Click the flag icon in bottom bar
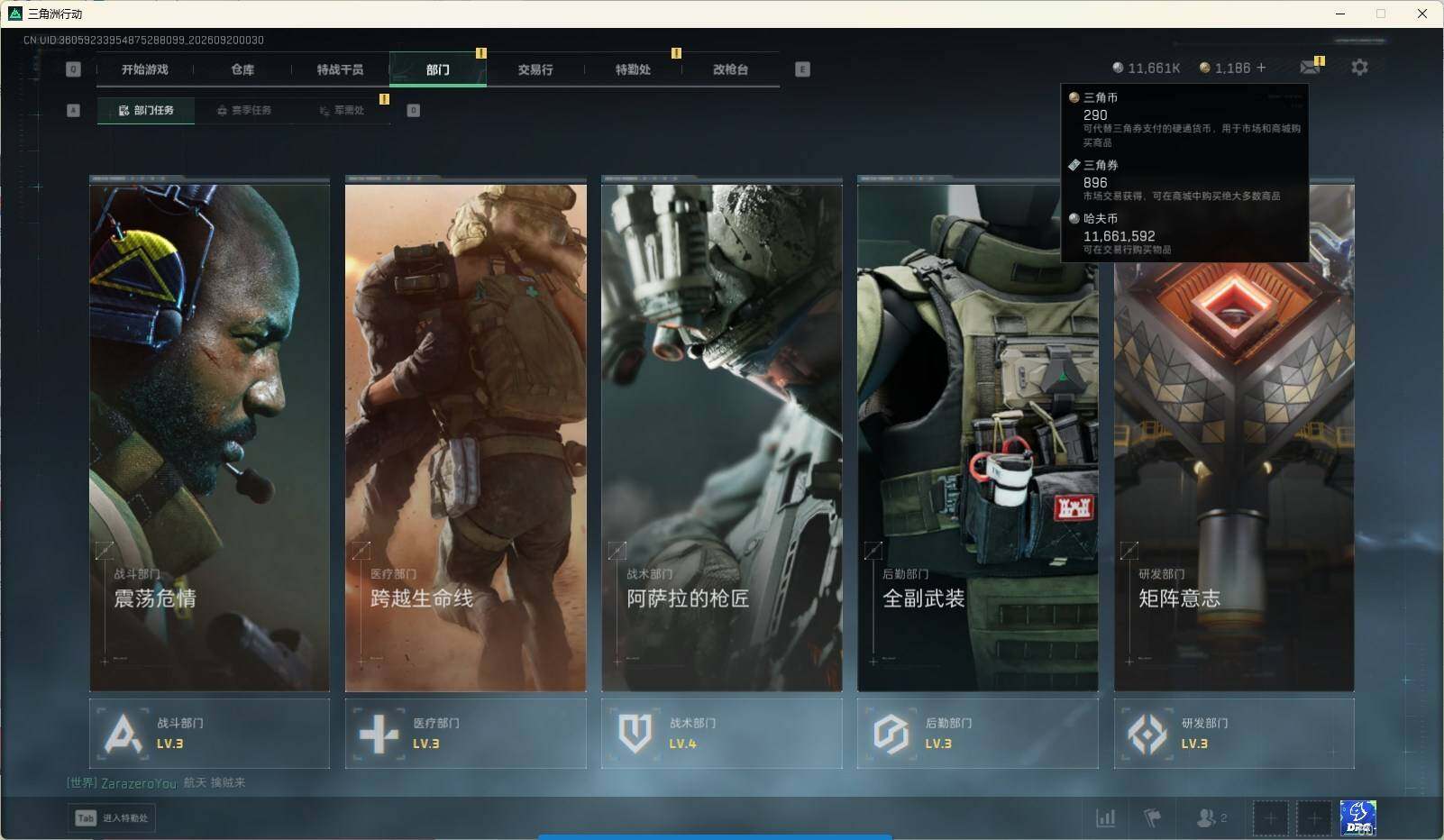This screenshot has height=840, width=1444. click(x=1152, y=817)
